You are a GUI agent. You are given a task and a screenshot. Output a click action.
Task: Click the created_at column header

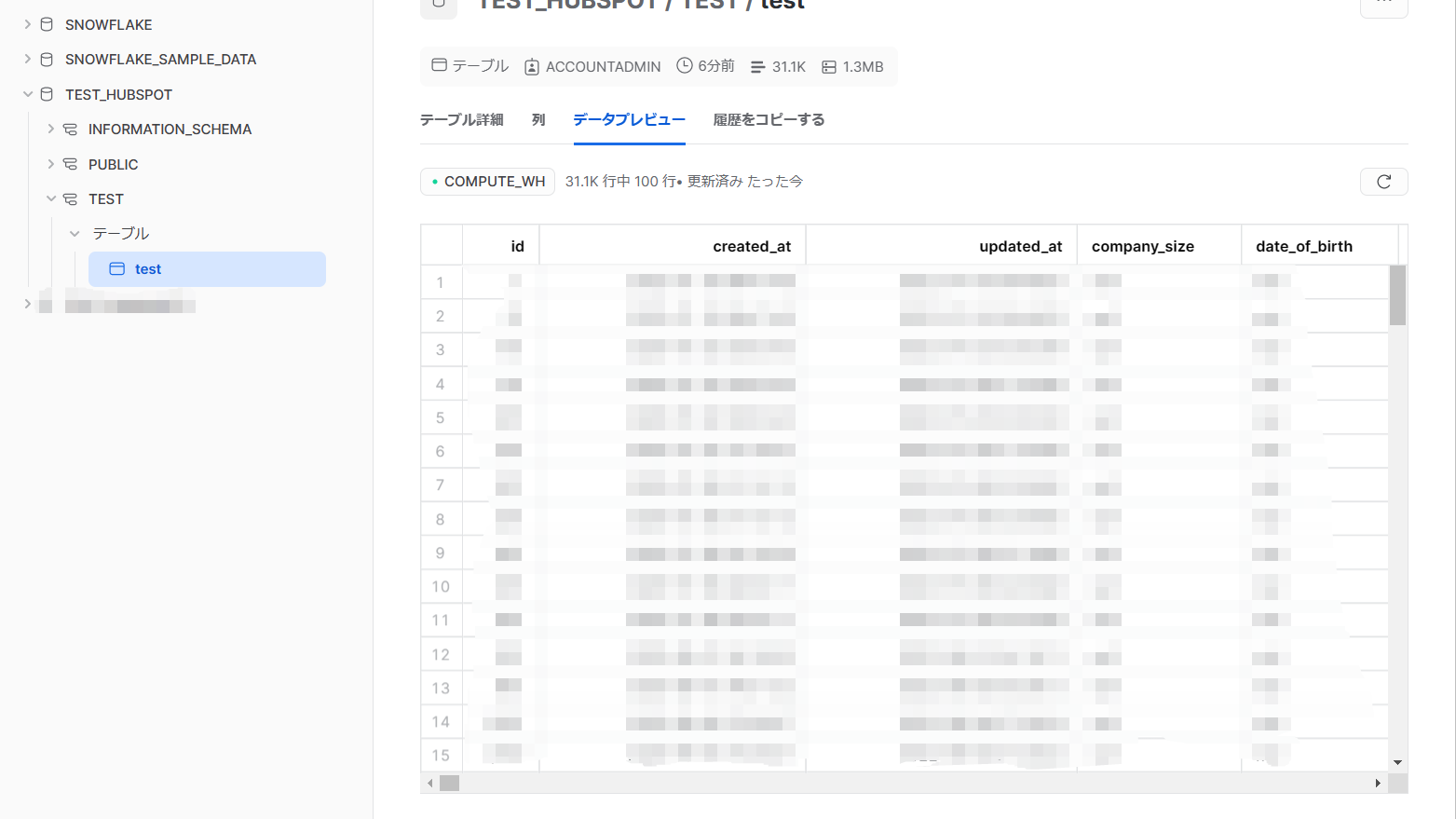coord(751,247)
